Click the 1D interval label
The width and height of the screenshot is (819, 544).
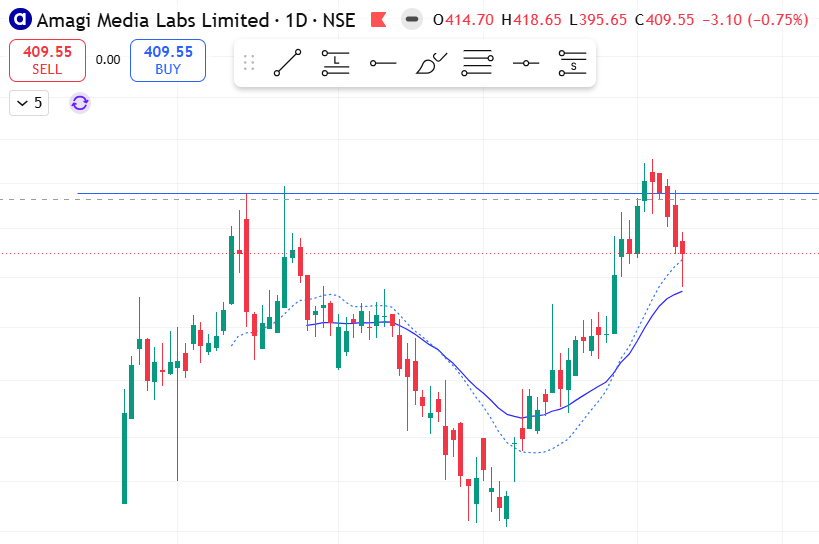point(296,20)
